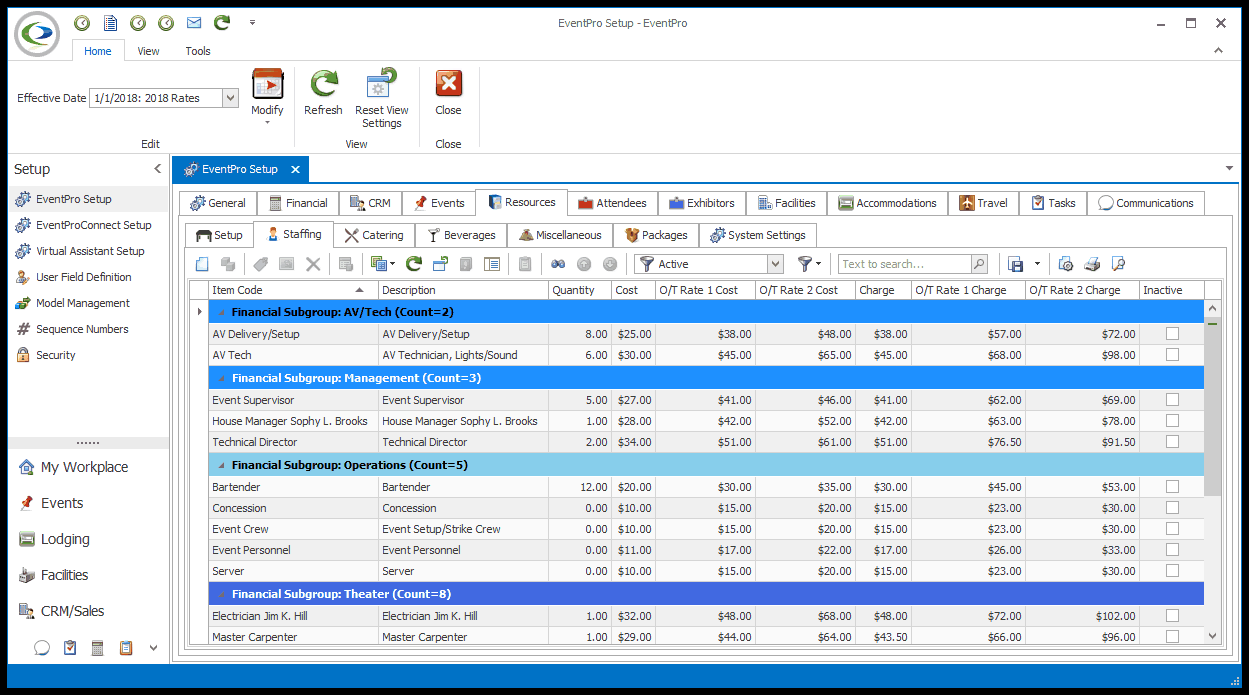Click the chat bubble icon in navigation footer
Image resolution: width=1249 pixels, height=695 pixels.
(x=42, y=648)
